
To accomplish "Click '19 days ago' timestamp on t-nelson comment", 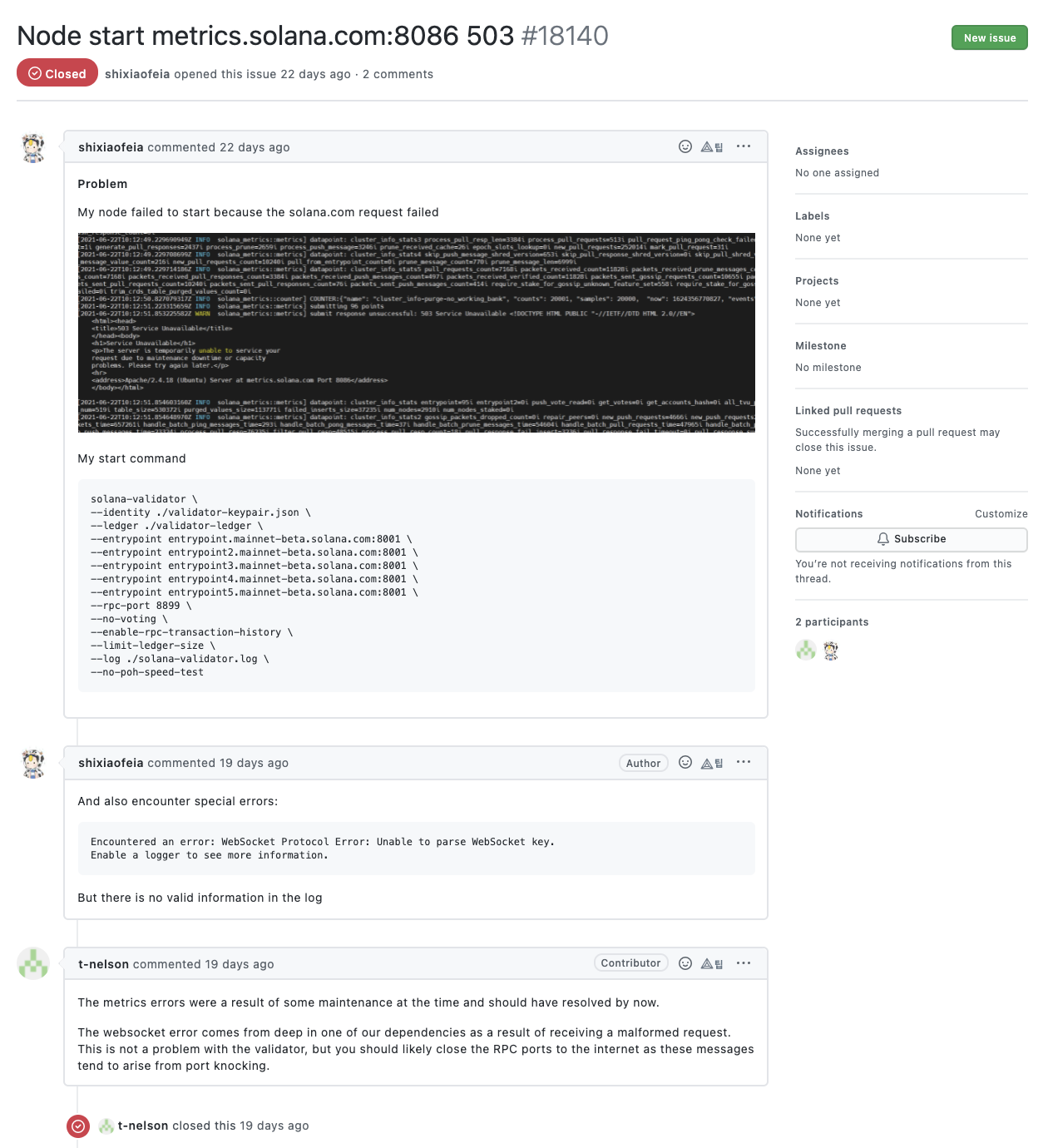I will (240, 964).
